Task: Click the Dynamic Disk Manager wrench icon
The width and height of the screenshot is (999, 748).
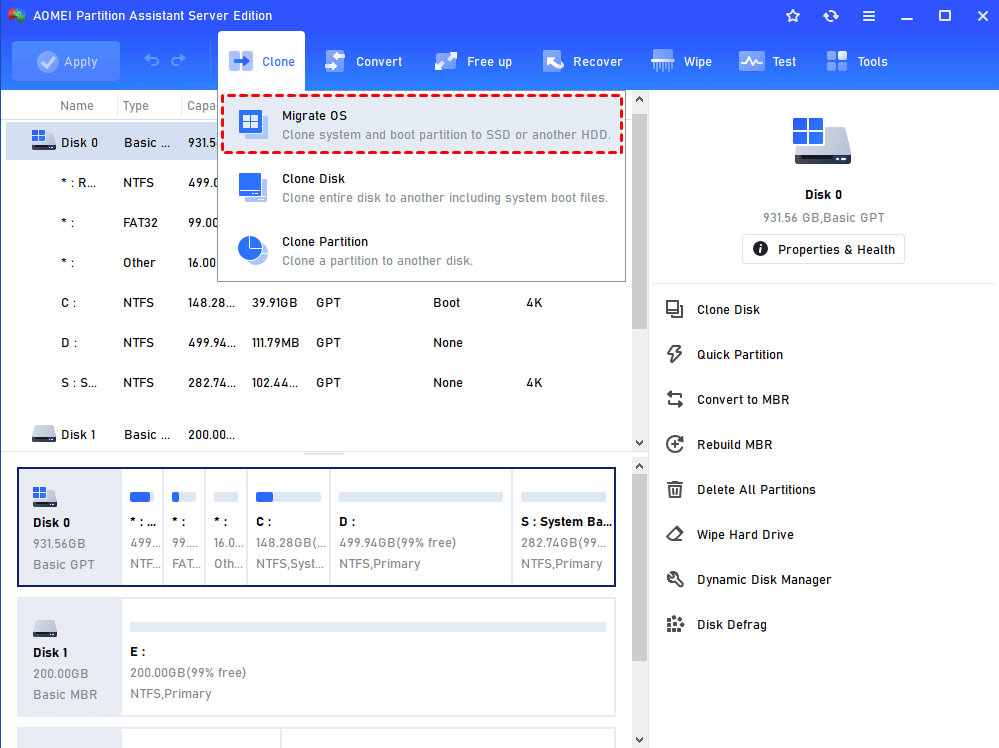Action: [675, 579]
